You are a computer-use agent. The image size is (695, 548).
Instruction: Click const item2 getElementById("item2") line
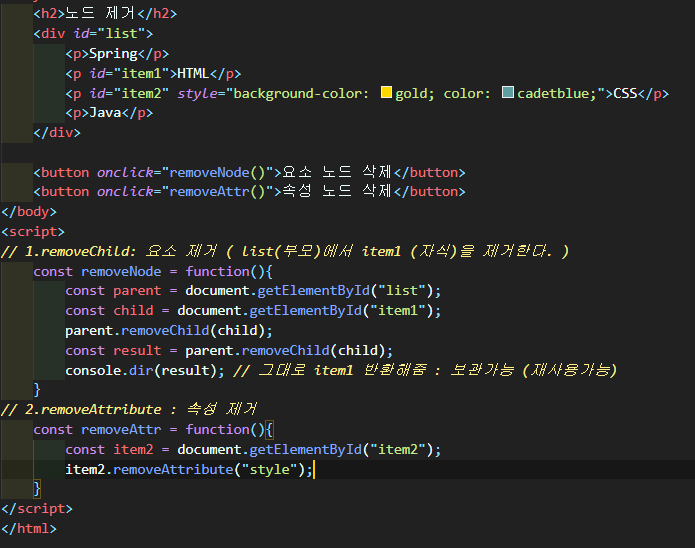[253, 450]
